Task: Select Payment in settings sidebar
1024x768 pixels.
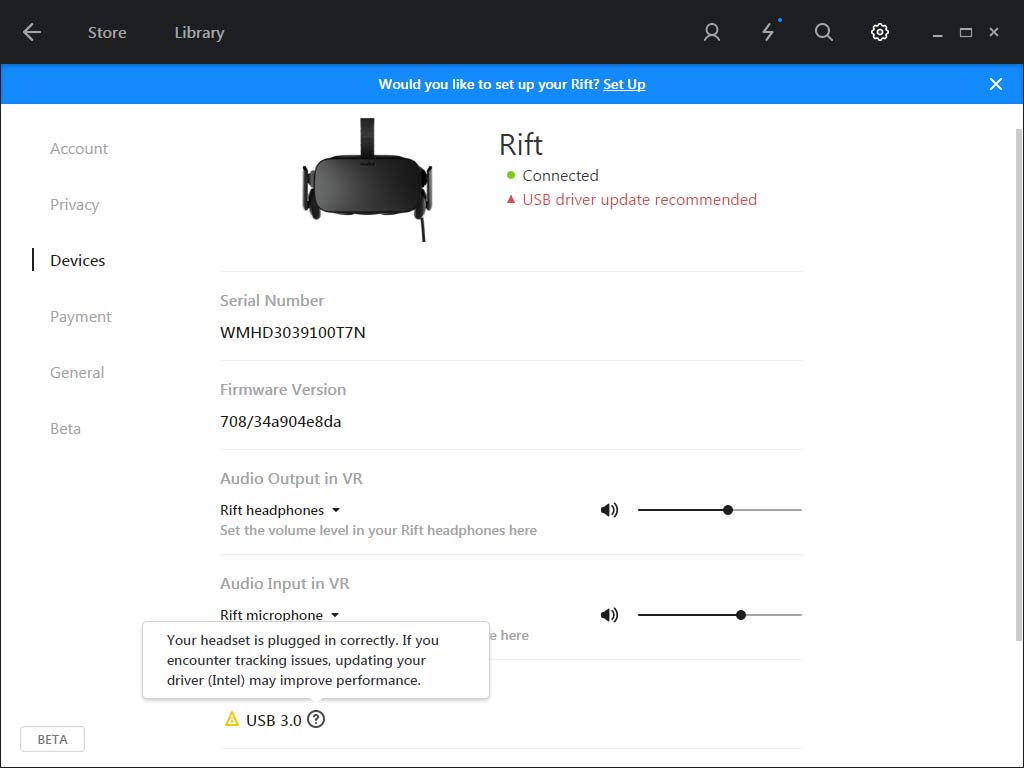Action: point(80,317)
